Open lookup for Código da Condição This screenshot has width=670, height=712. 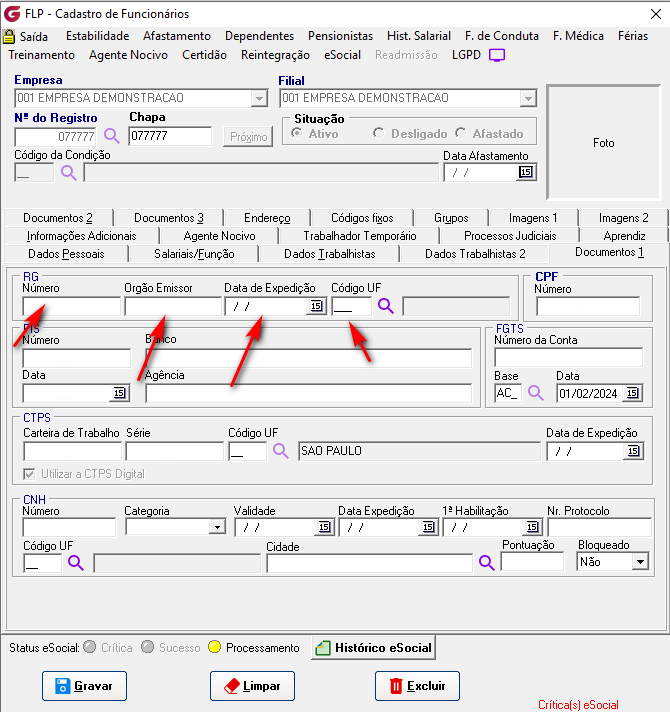tap(69, 173)
